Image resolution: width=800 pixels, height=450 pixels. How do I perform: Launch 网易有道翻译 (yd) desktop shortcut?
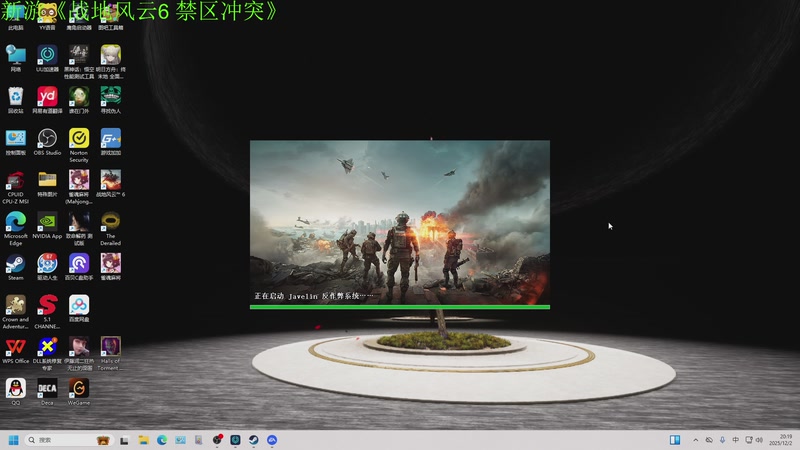[x=47, y=99]
